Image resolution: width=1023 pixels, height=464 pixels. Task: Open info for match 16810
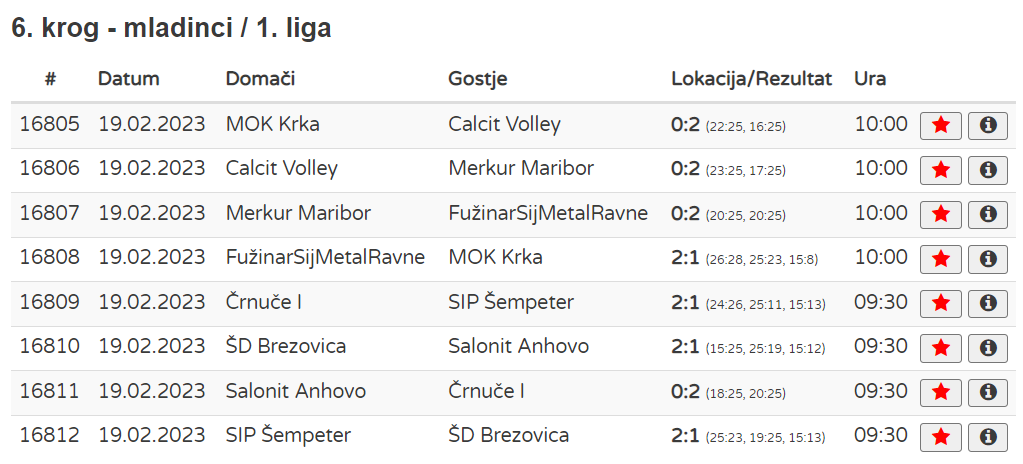click(988, 347)
